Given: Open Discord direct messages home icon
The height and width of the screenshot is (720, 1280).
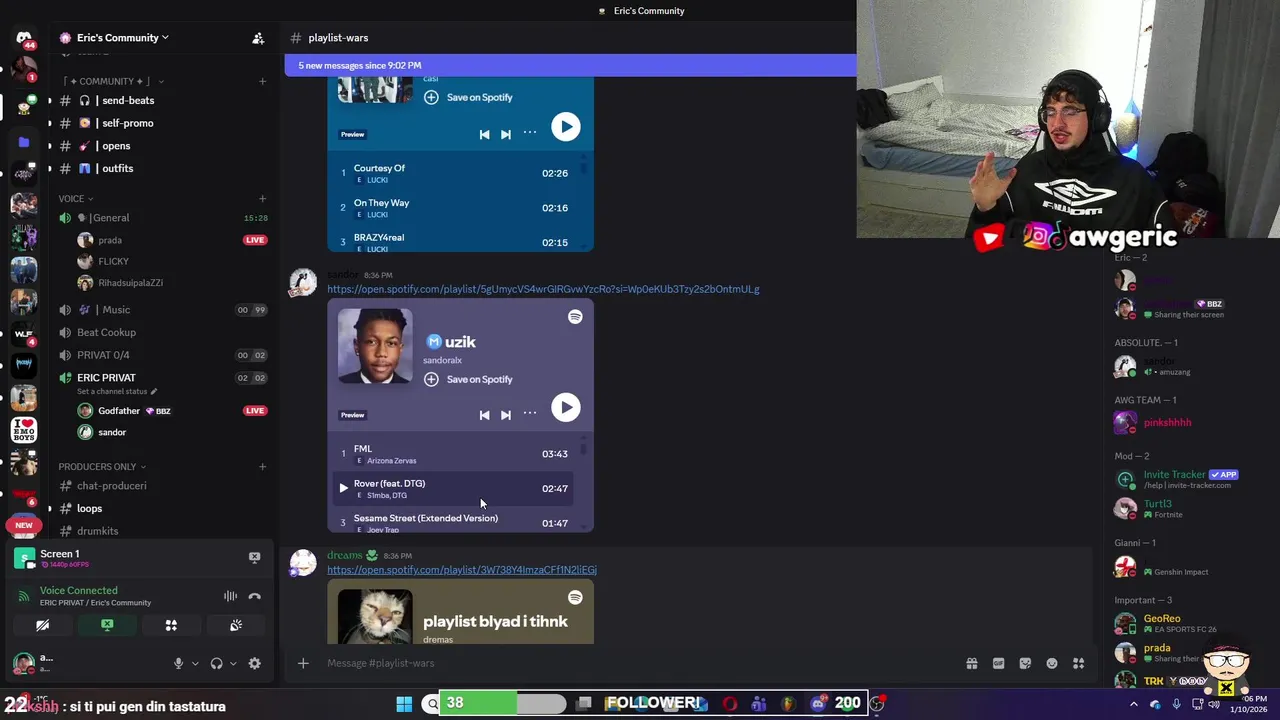Looking at the screenshot, I should (x=24, y=38).
